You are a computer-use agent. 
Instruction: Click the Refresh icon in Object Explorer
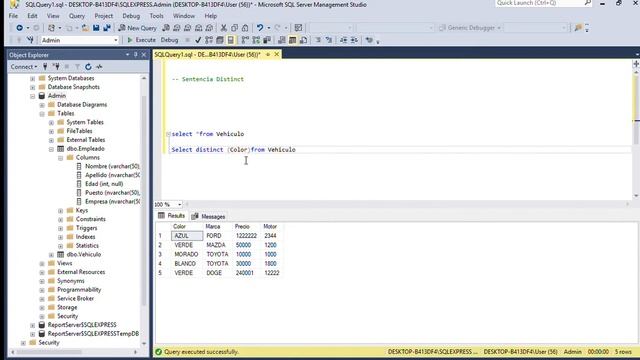pyautogui.click(x=88, y=67)
